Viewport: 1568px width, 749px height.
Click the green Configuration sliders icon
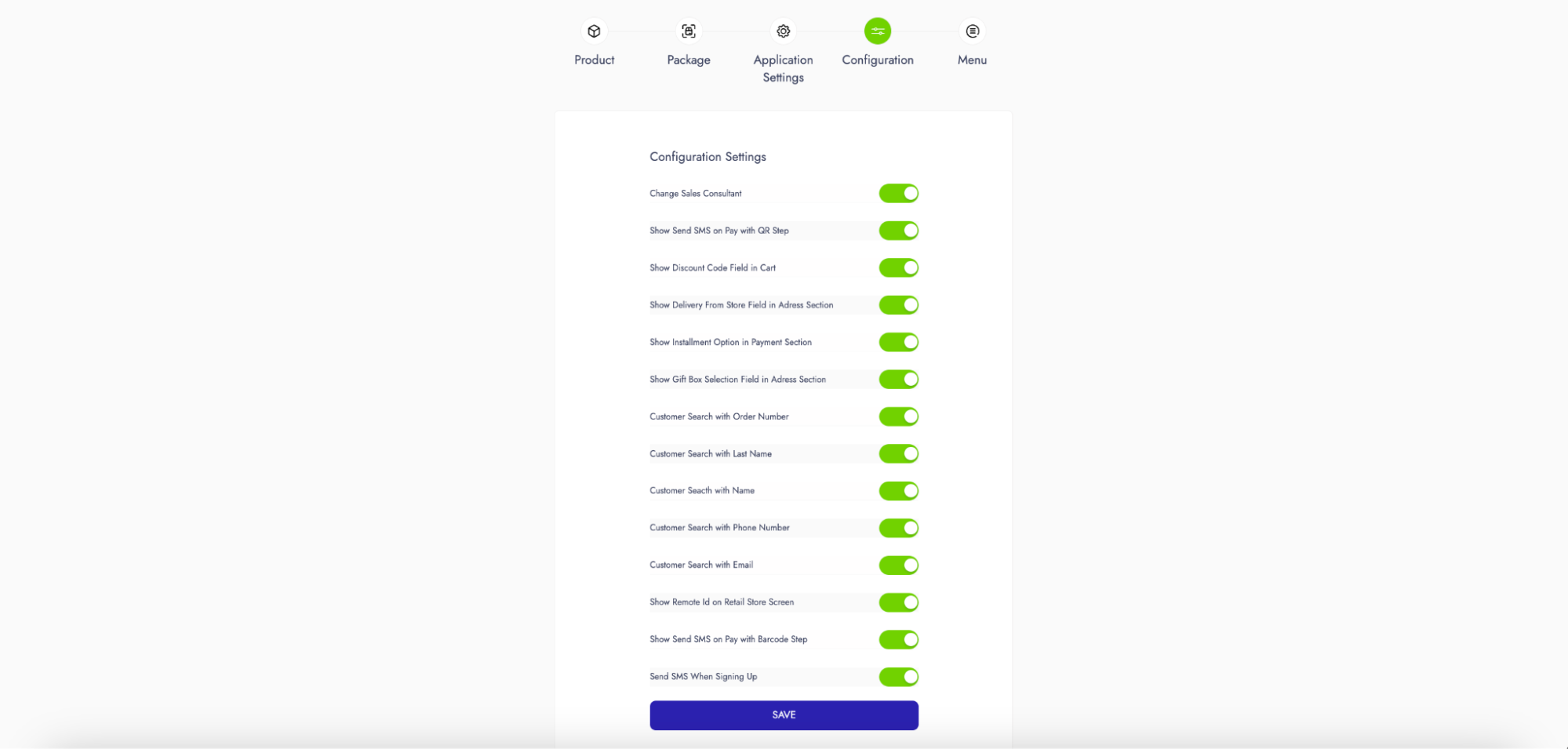[877, 31]
